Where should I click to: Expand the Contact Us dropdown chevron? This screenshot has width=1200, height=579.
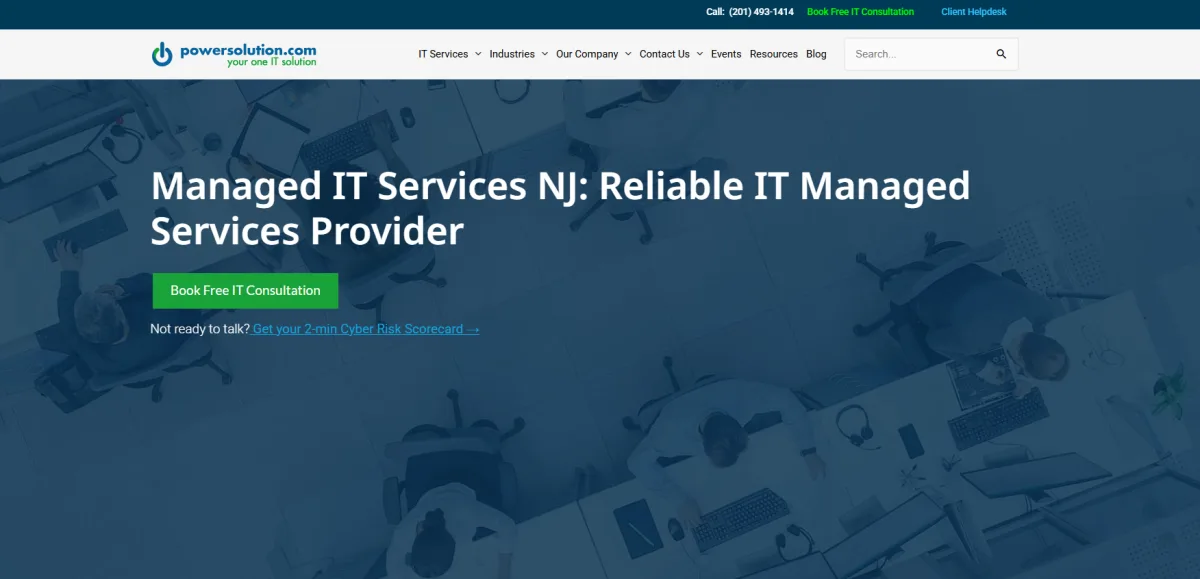tap(700, 54)
